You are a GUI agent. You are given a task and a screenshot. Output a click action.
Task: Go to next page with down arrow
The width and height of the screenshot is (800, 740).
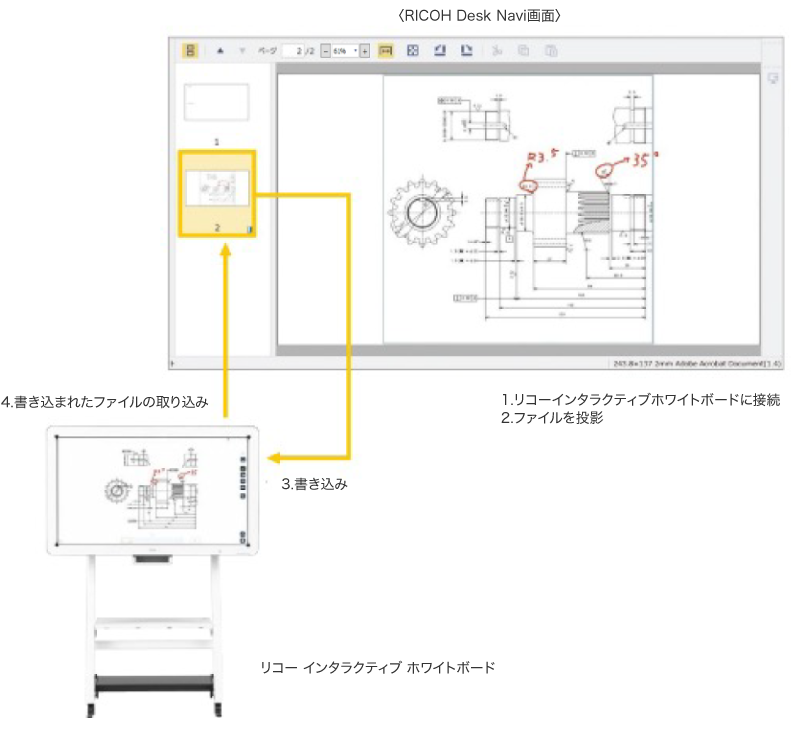tap(242, 51)
